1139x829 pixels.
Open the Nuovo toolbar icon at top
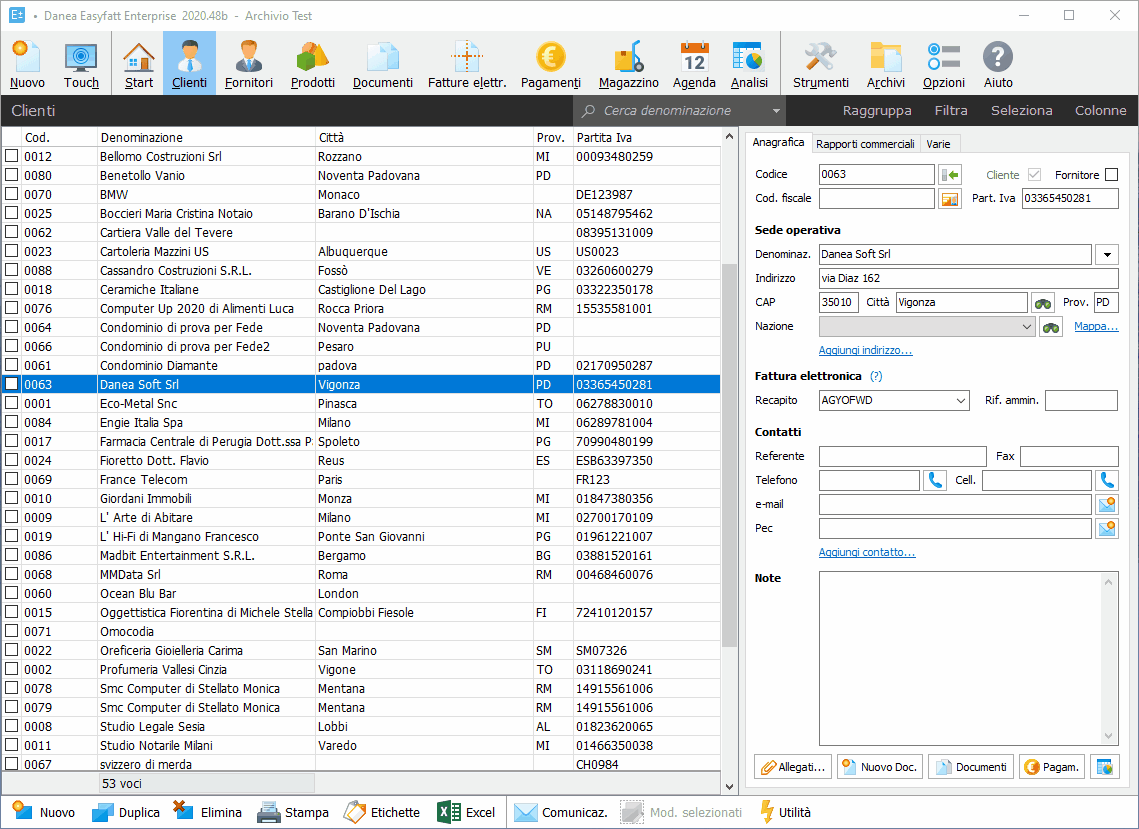pyautogui.click(x=27, y=64)
